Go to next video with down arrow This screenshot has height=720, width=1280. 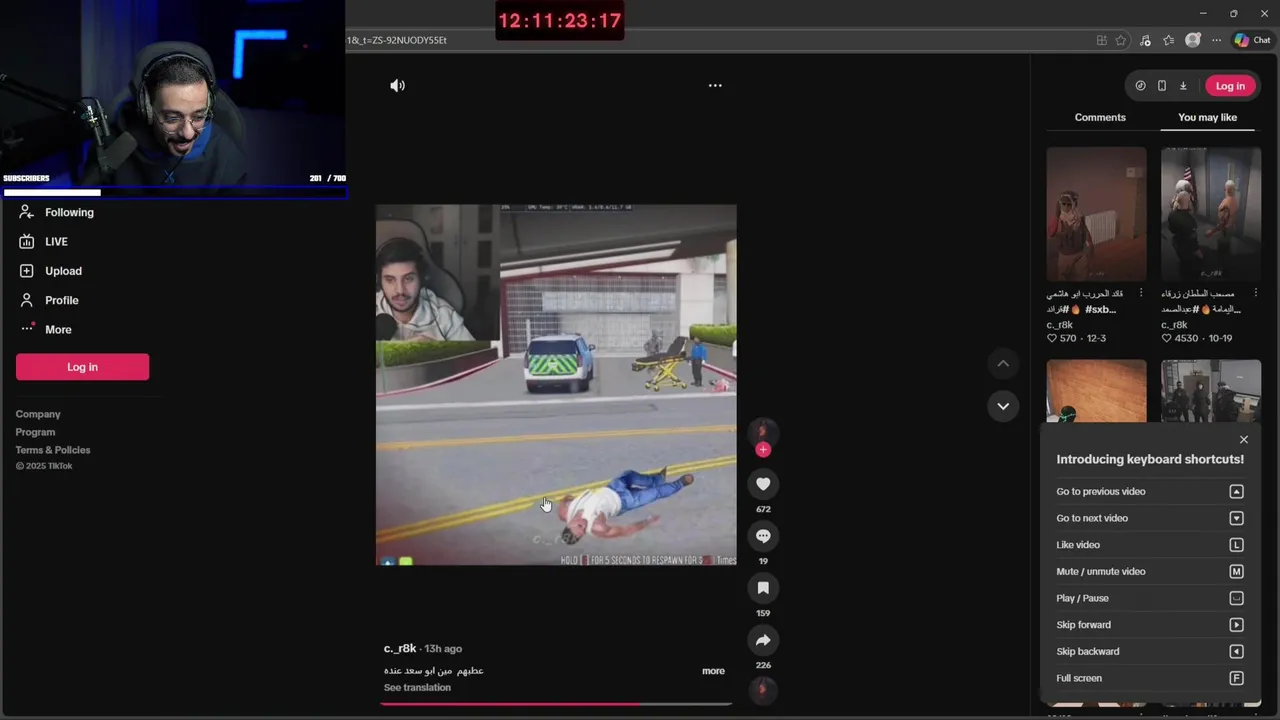[x=1003, y=406]
